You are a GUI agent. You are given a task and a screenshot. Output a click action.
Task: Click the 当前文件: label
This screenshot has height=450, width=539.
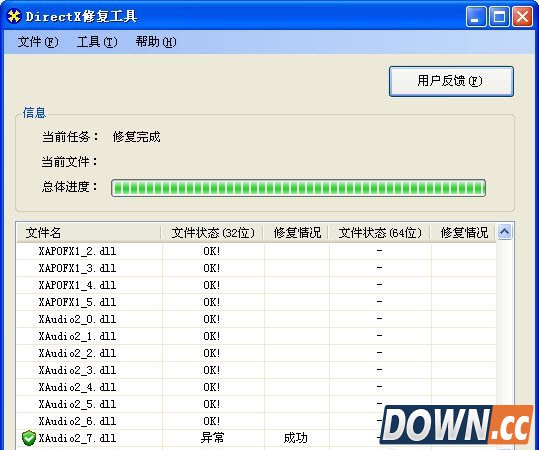click(69, 162)
